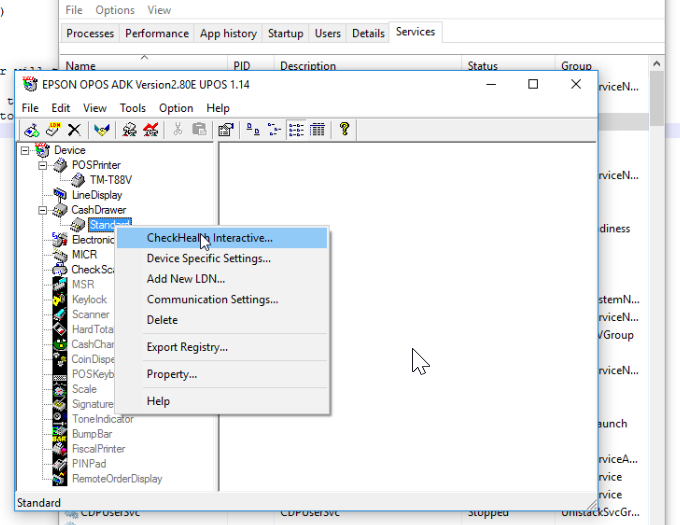Open Help in the OPOS menu bar

pos(218,108)
